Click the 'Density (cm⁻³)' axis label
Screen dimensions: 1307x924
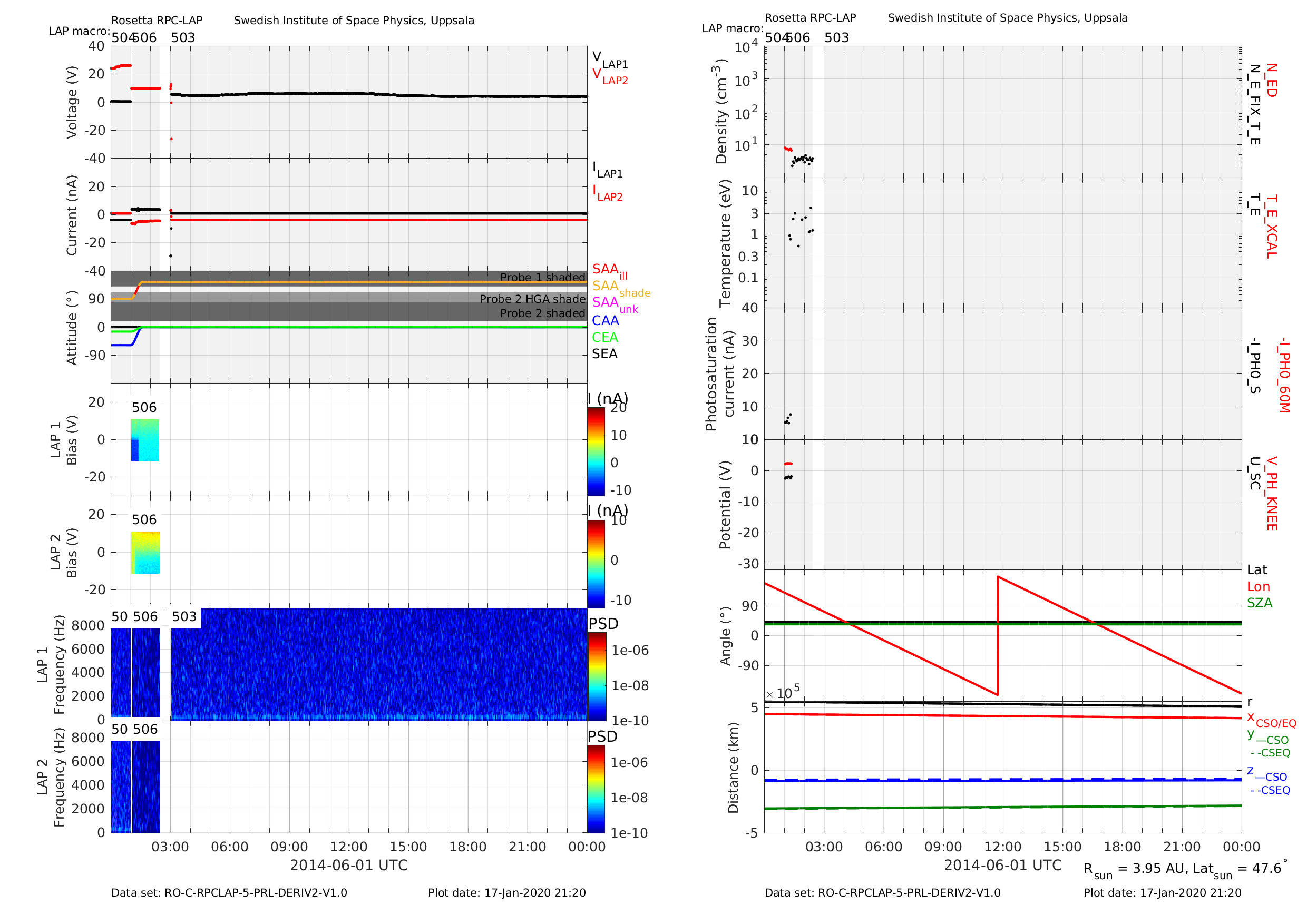pyautogui.click(x=721, y=112)
